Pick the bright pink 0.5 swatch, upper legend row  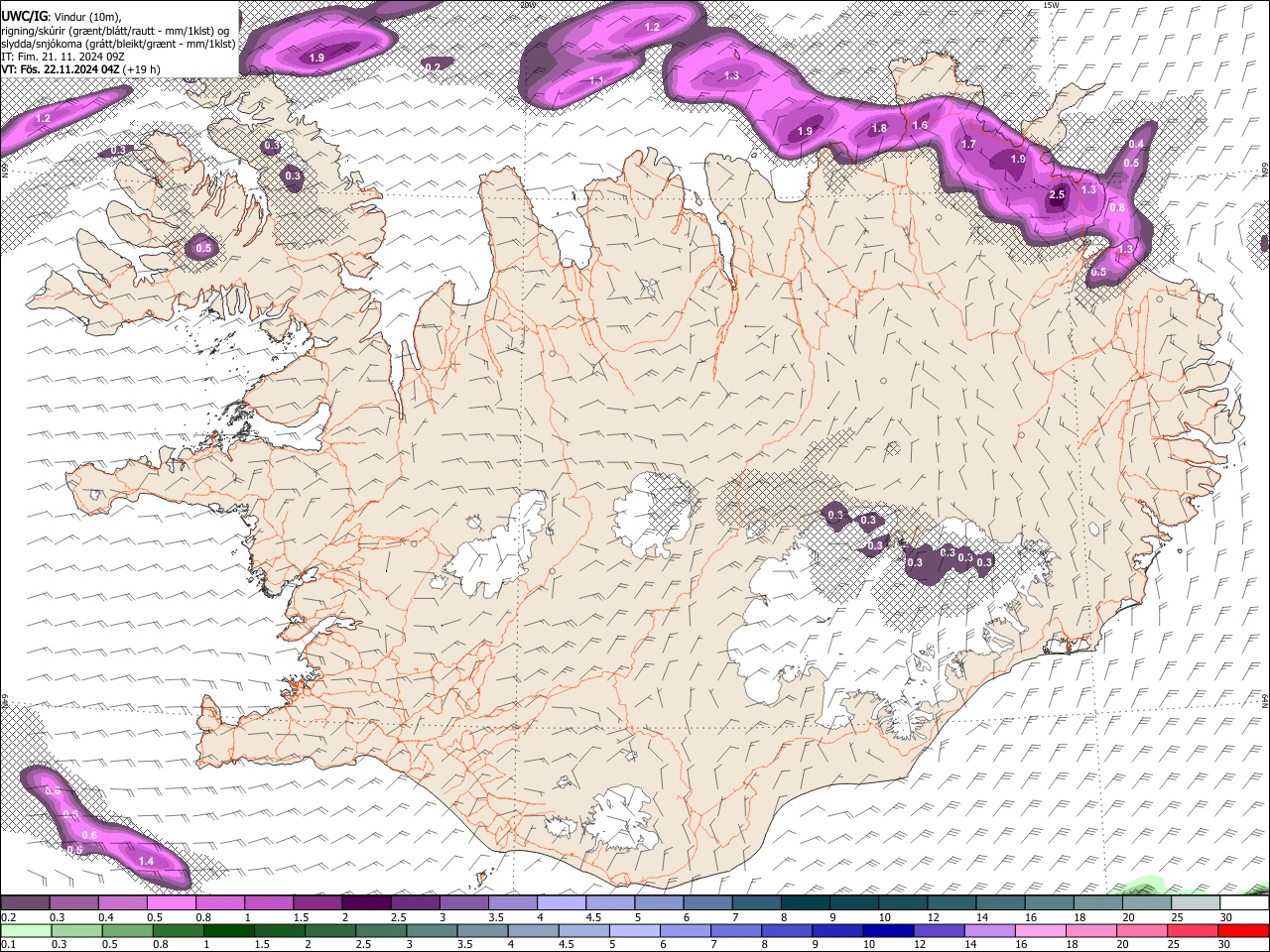pos(171,903)
